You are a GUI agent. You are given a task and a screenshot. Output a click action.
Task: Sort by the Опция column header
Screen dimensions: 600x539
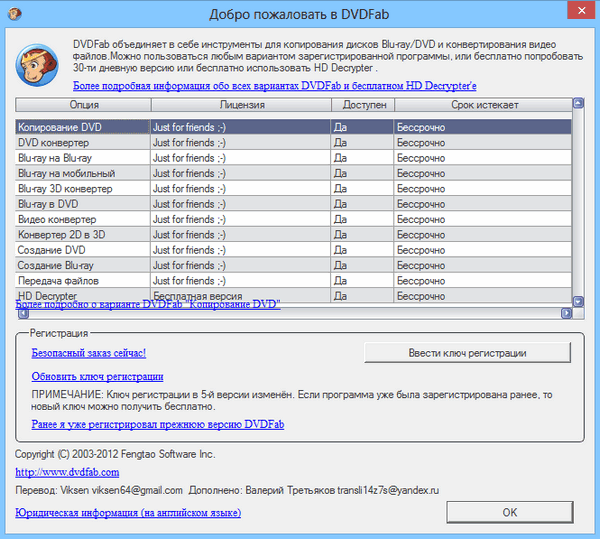coord(83,104)
